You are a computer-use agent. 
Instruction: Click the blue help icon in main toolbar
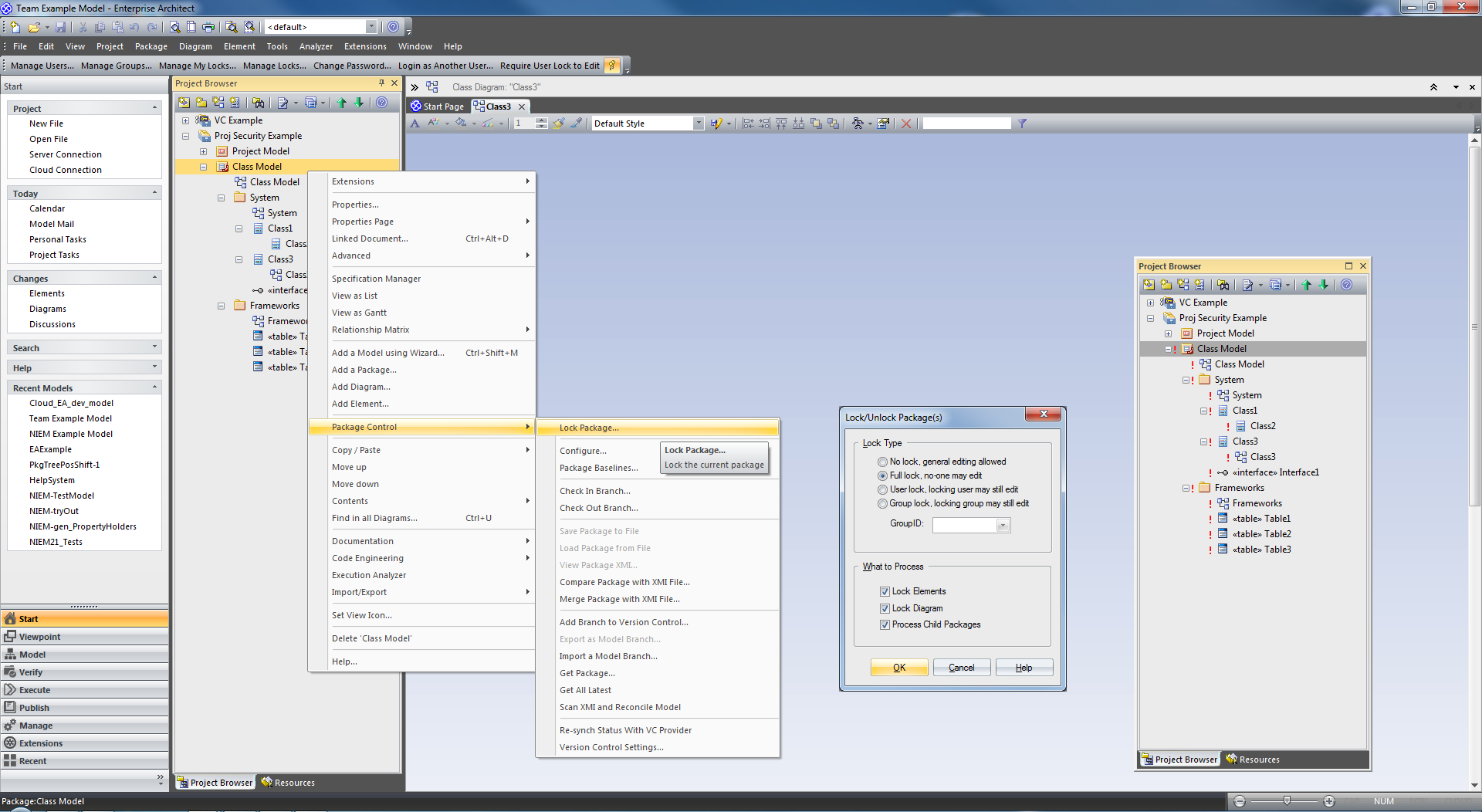click(393, 27)
